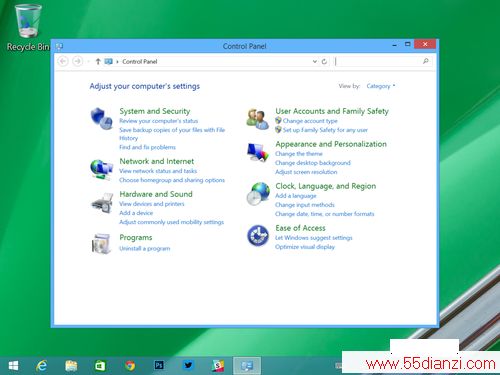Open Save backup copies with File History
Screen dimensions: 500x375
172,134
